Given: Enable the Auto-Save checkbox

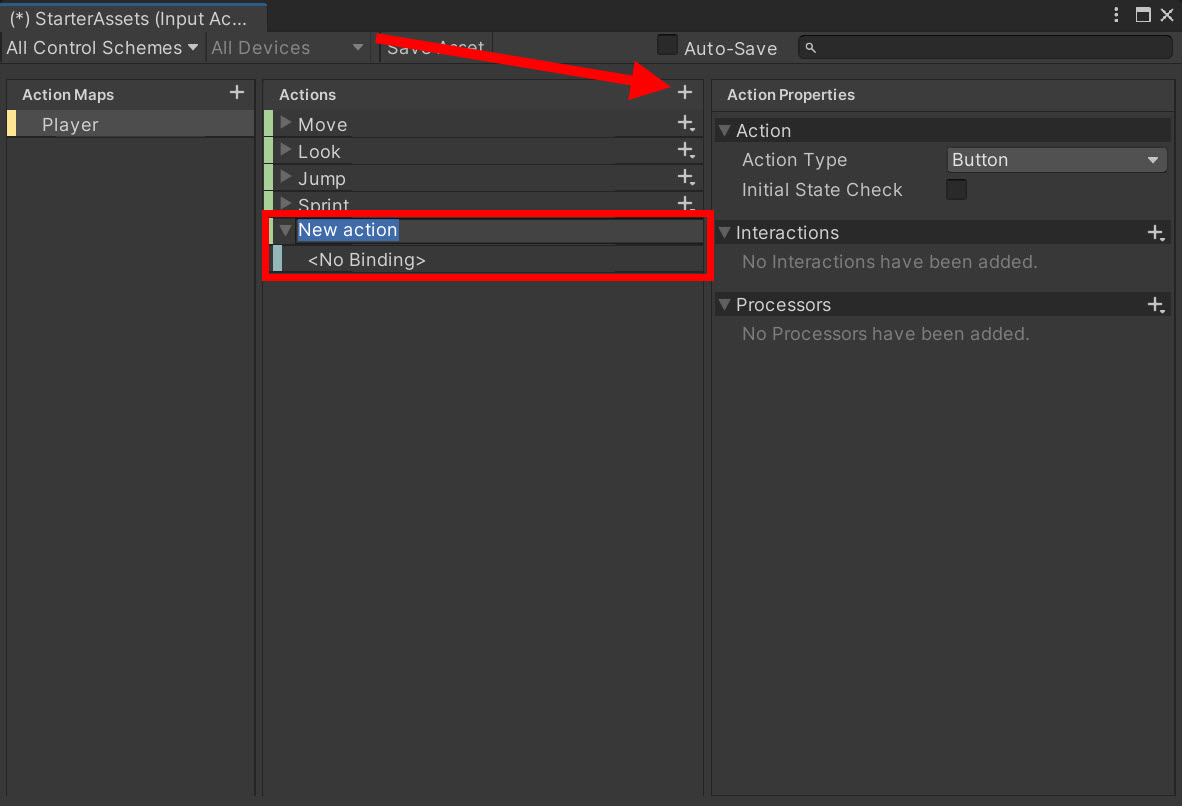Looking at the screenshot, I should pos(667,45).
